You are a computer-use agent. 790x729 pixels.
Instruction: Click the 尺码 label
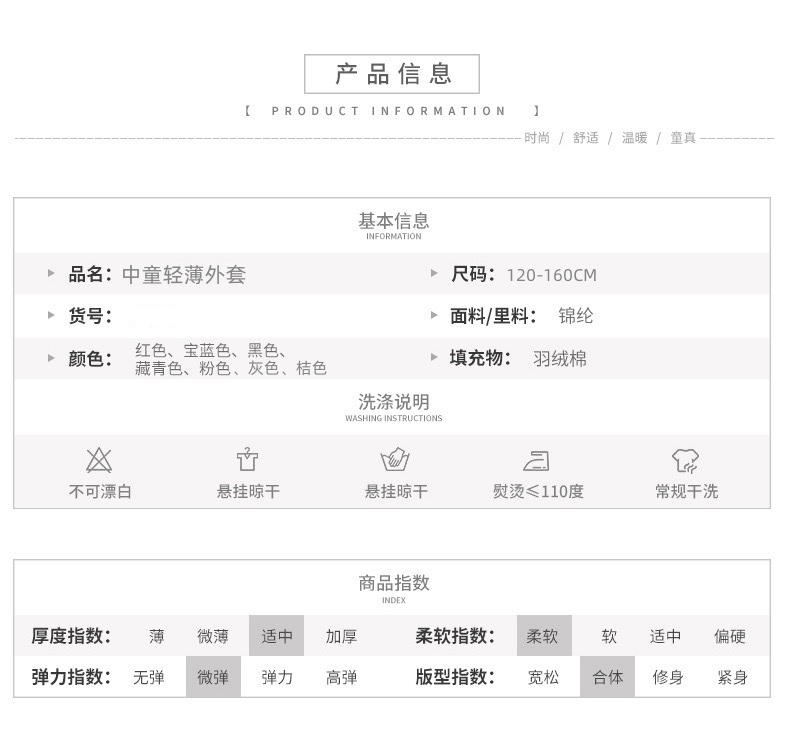[x=473, y=275]
